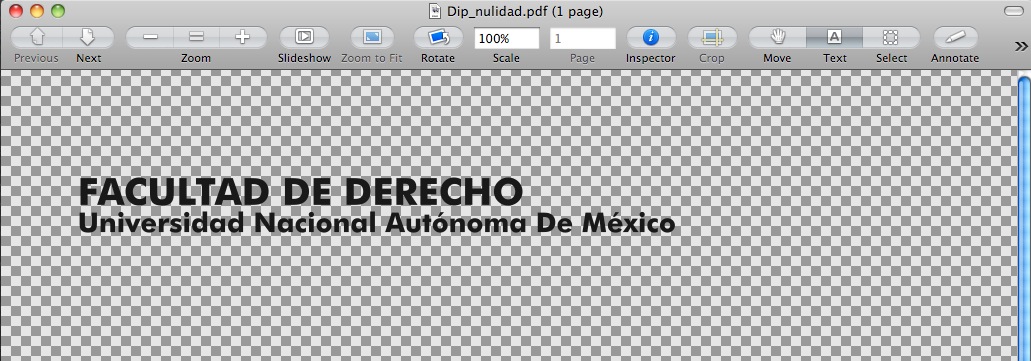Click the FACULTAD DE DERECHO heading text
This screenshot has width=1031, height=361.
[300, 192]
